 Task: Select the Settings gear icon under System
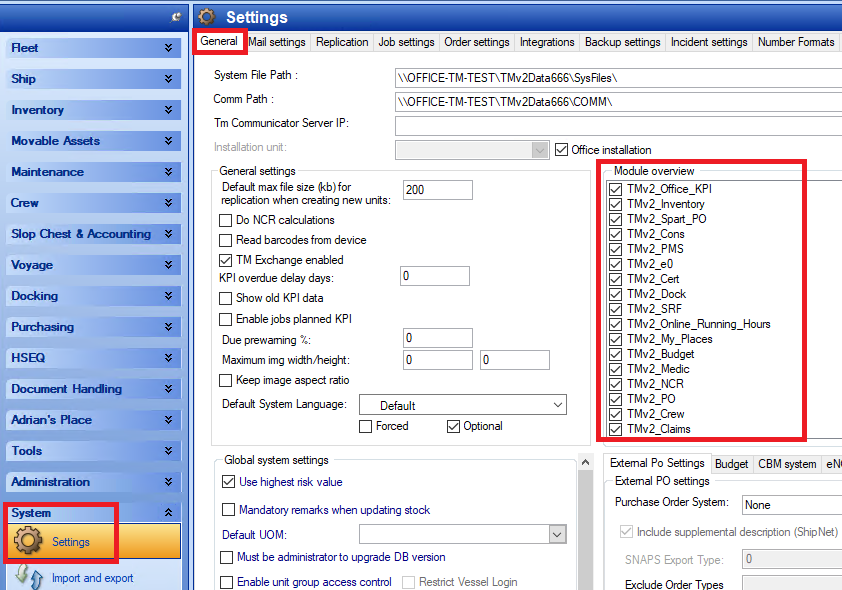click(x=30, y=540)
